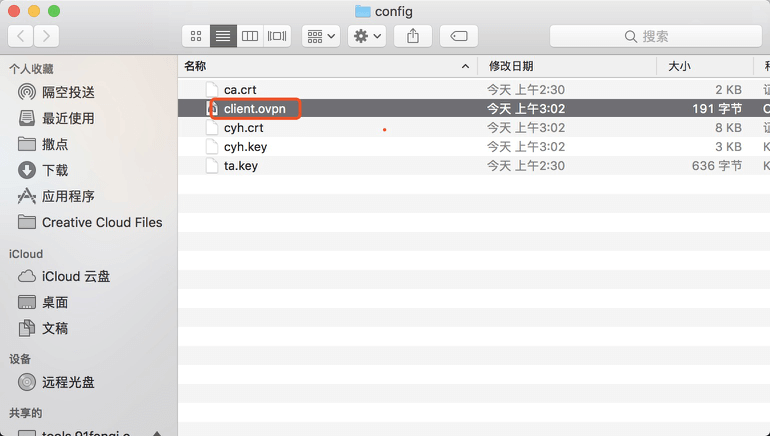
Task: Focus the 搜索 search field
Action: click(x=656, y=36)
